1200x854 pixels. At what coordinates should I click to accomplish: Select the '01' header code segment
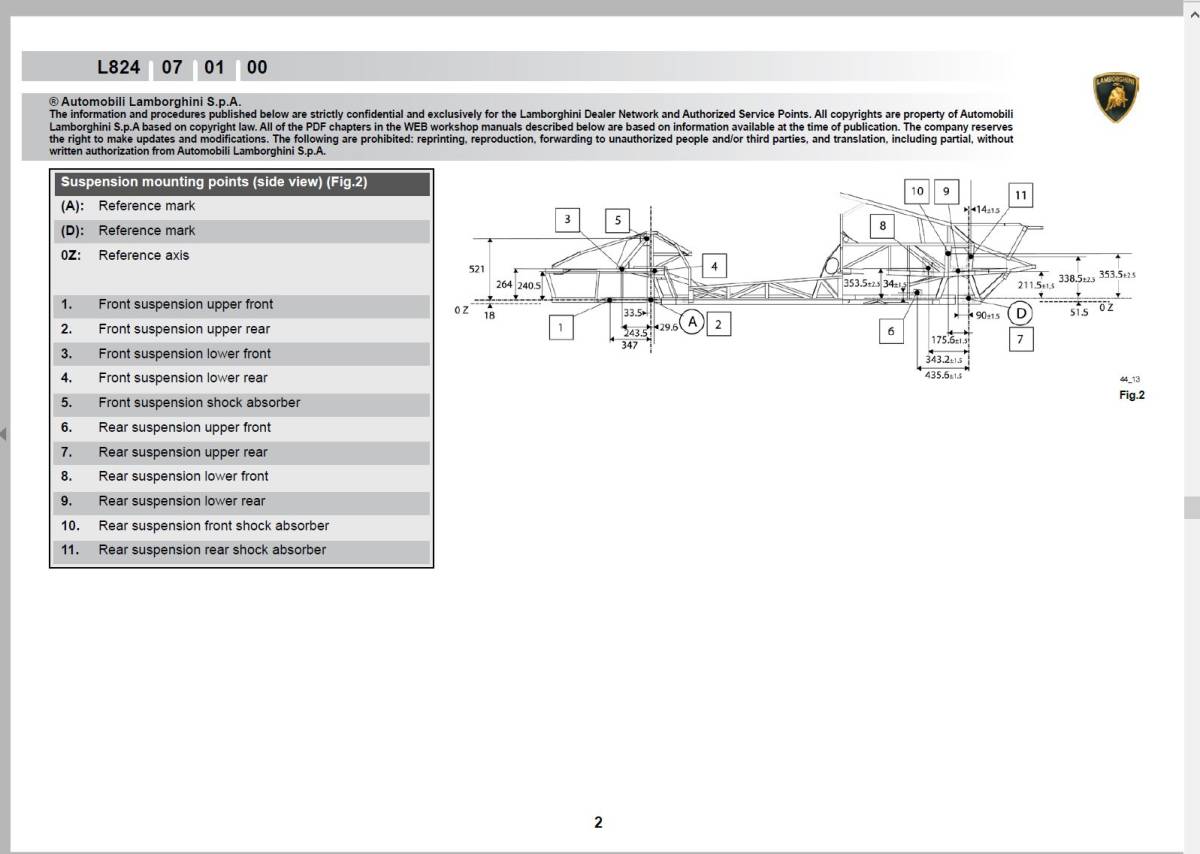point(214,67)
